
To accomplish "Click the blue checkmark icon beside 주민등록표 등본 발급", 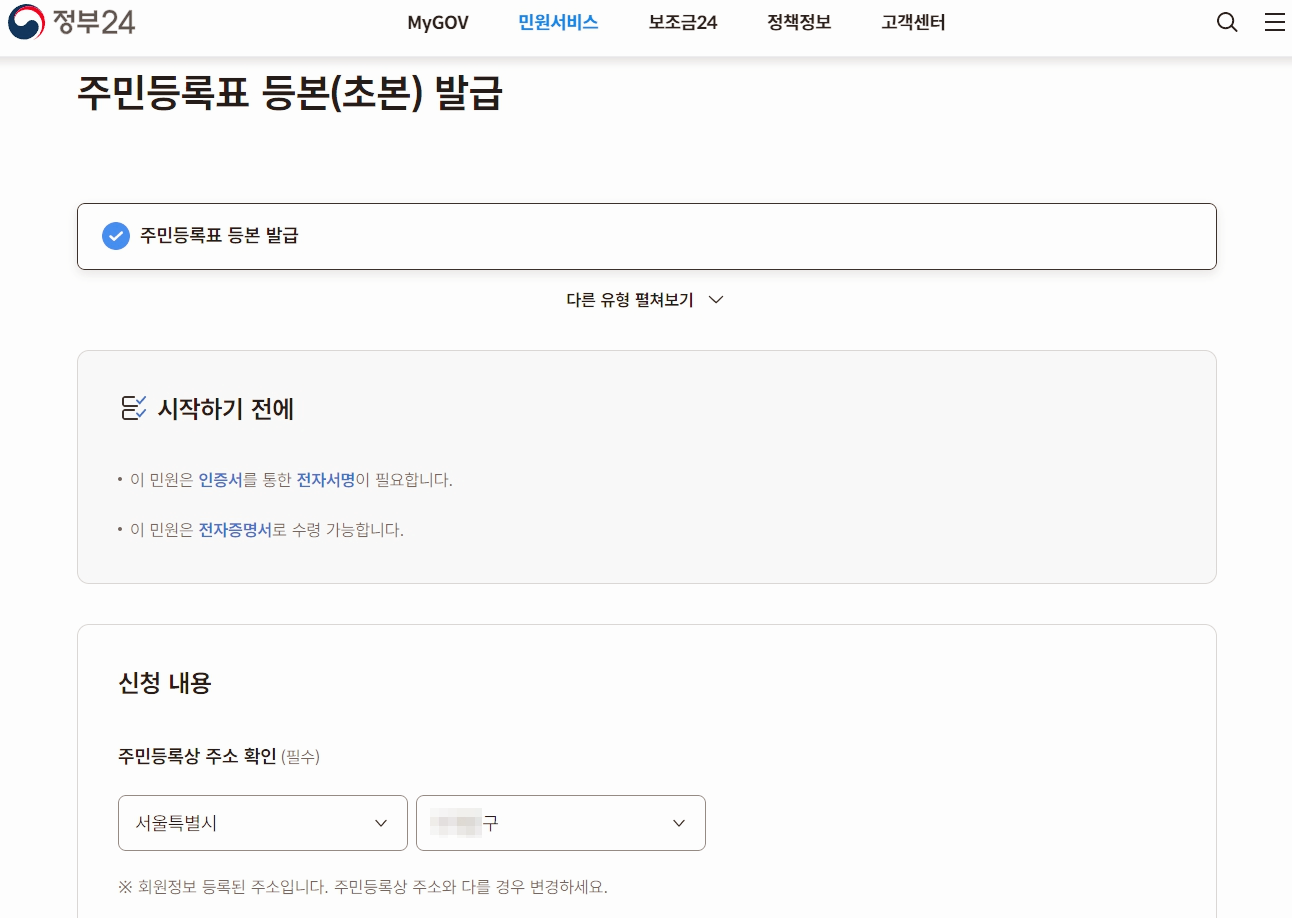I will click(x=116, y=236).
